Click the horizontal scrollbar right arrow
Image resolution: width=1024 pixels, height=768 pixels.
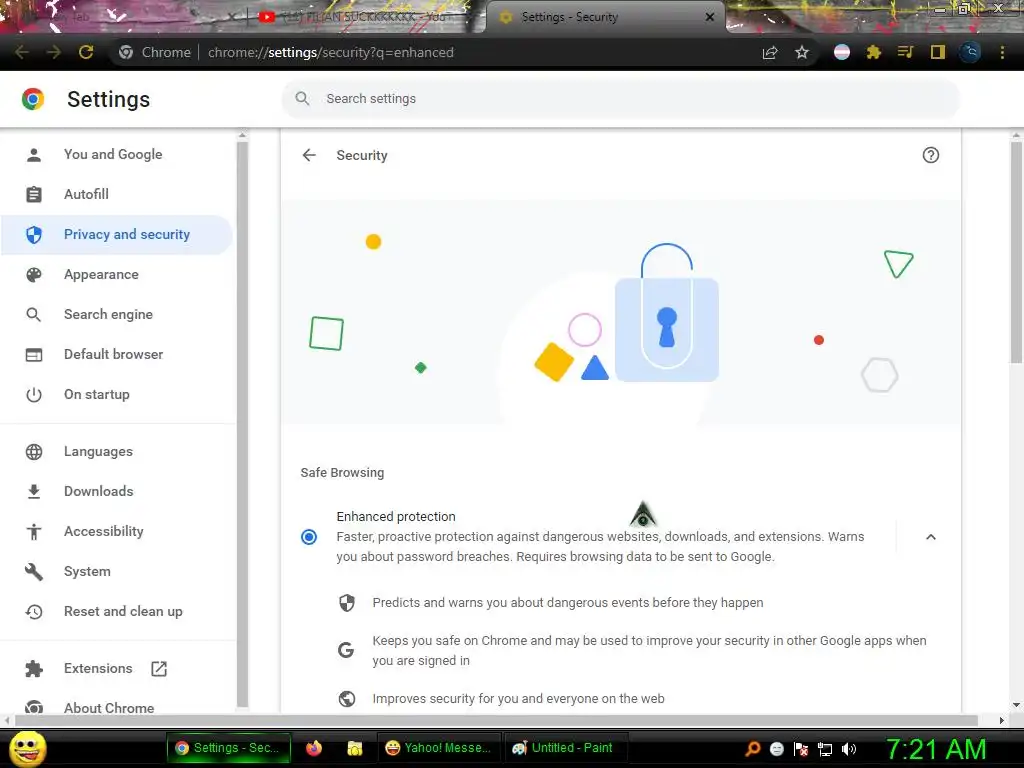click(1002, 720)
